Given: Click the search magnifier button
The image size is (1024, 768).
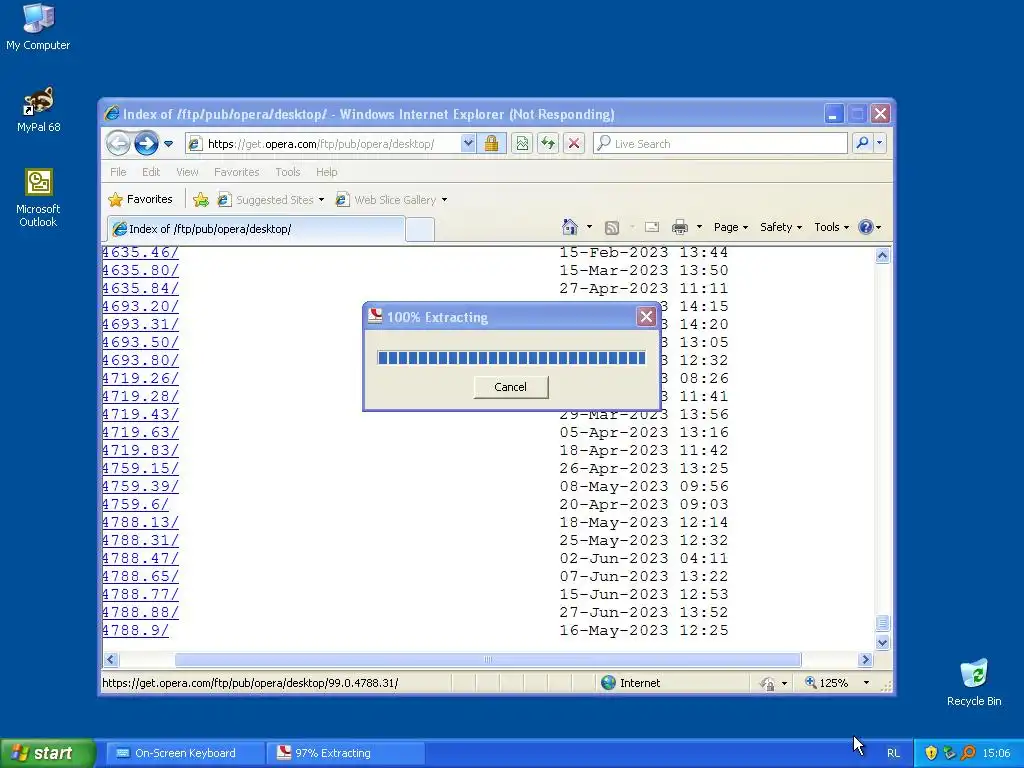Looking at the screenshot, I should pos(862,143).
